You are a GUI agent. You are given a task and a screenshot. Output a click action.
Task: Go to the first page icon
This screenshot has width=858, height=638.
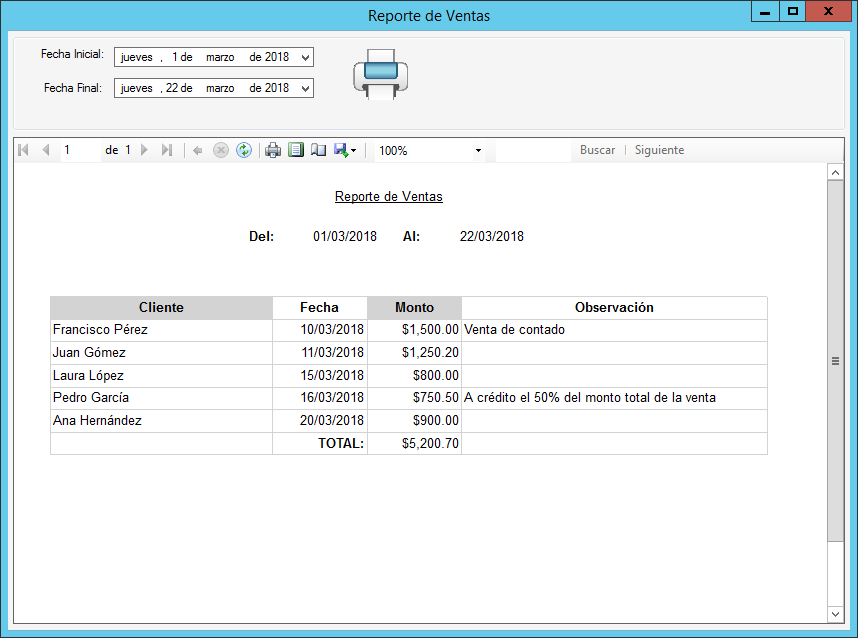click(x=22, y=149)
